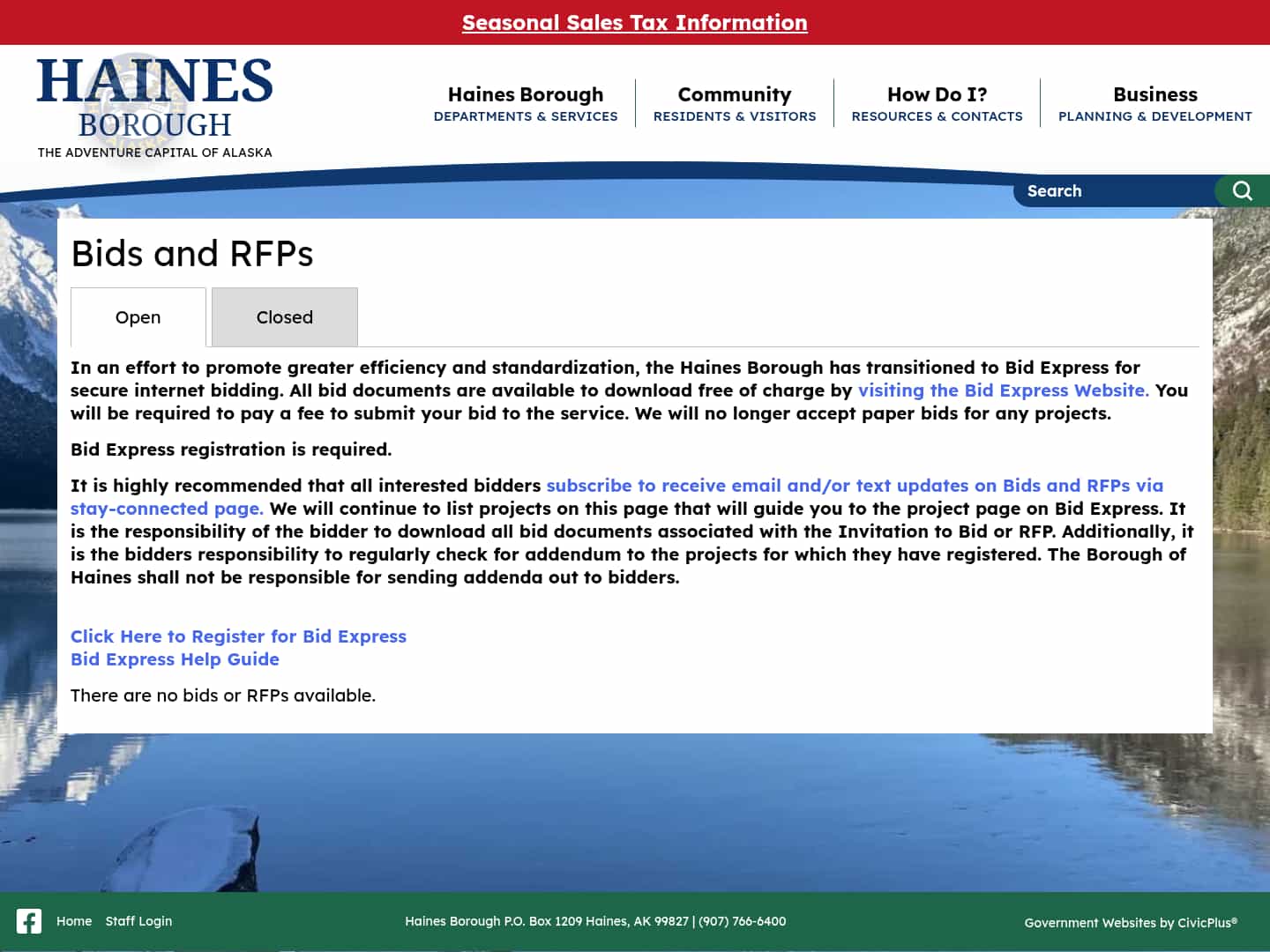Click the CivicPlus link in footer
The width and height of the screenshot is (1270, 952).
point(1206,922)
